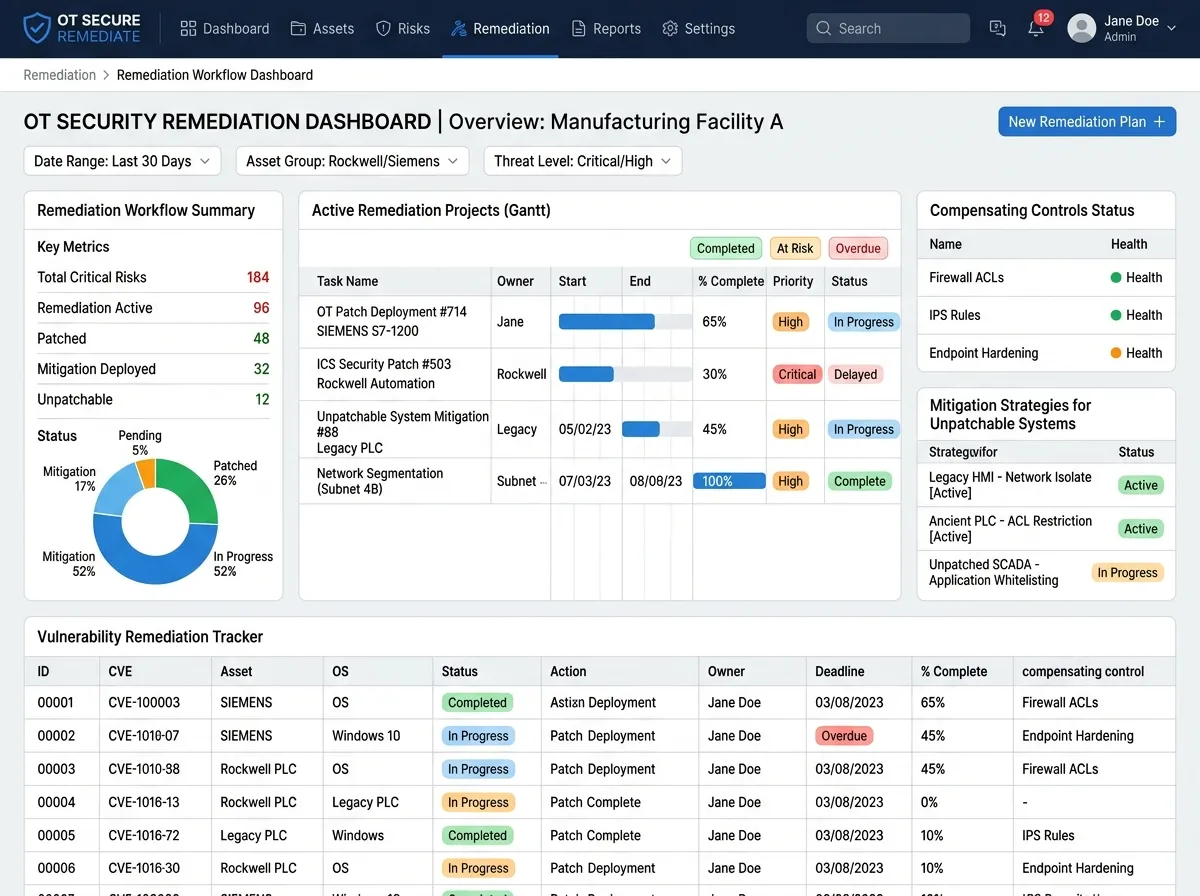Viewport: 1200px width, 896px height.
Task: Click the Active badge for Legacy HMI
Action: [x=1141, y=485]
